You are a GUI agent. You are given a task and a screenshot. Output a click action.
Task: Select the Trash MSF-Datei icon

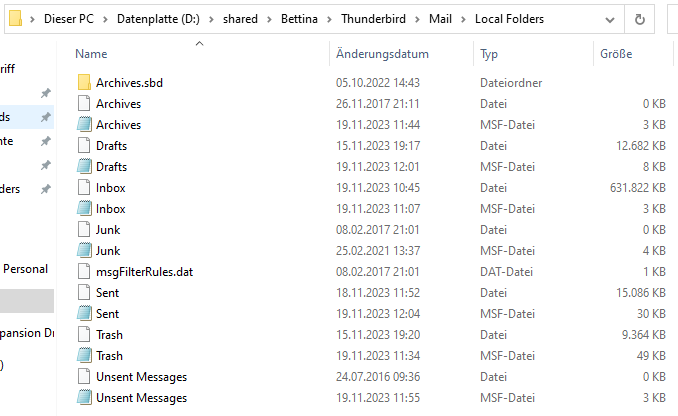[x=84, y=356]
